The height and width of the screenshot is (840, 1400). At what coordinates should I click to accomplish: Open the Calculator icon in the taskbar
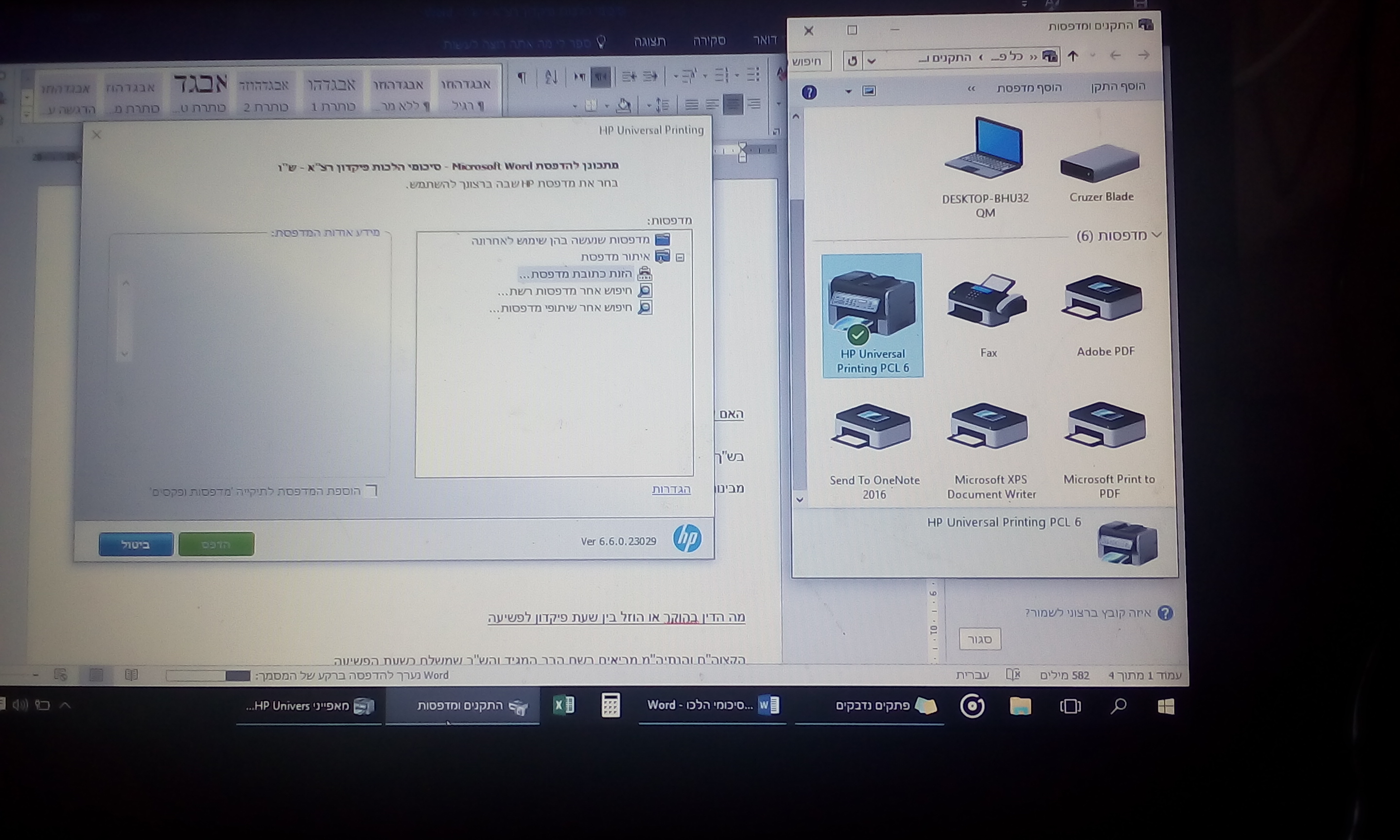click(x=610, y=705)
